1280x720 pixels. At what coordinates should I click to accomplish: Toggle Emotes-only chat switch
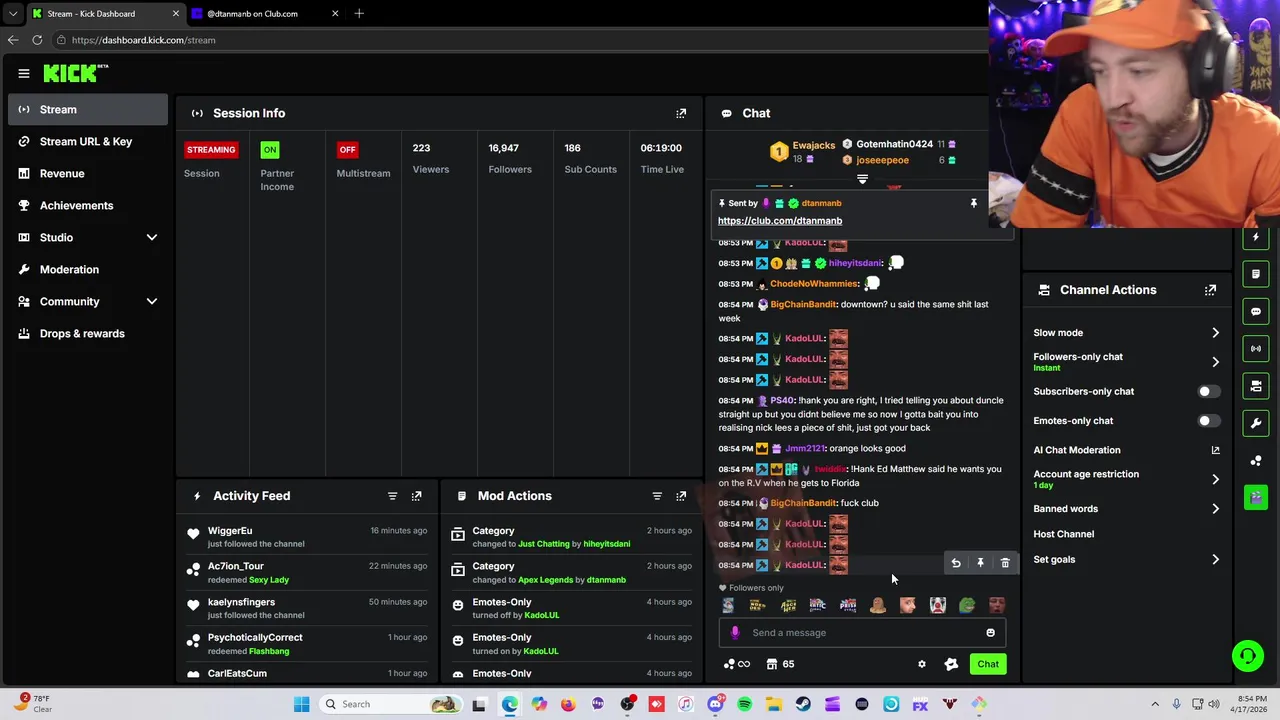[1208, 421]
